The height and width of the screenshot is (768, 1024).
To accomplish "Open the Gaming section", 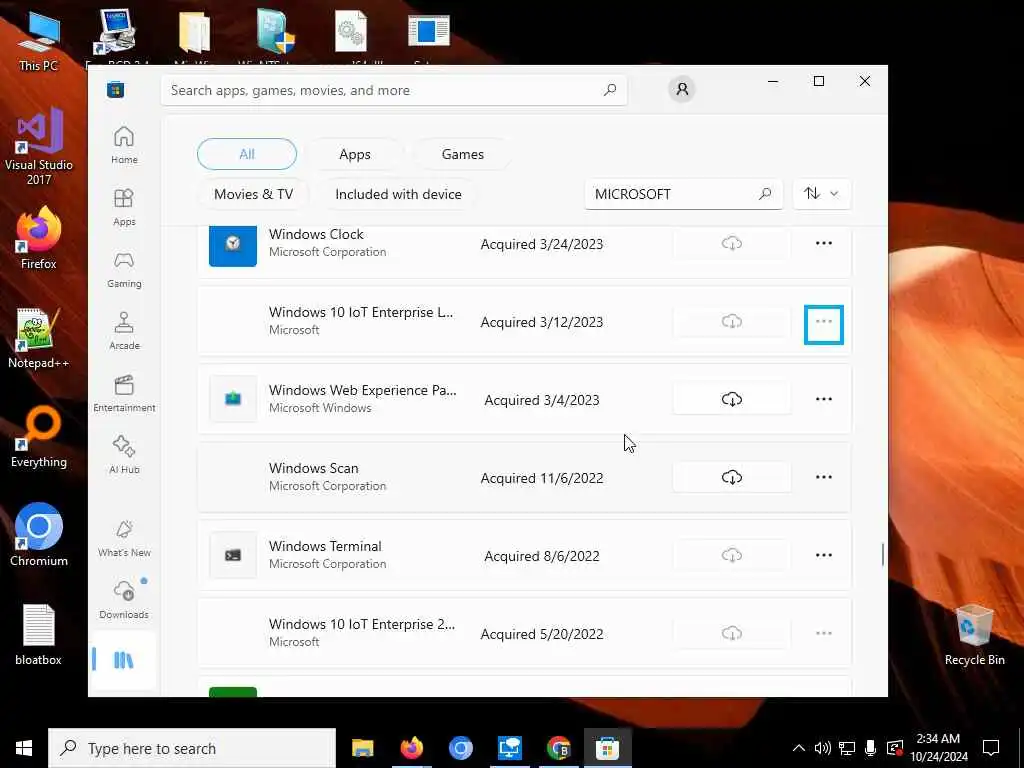I will [124, 269].
